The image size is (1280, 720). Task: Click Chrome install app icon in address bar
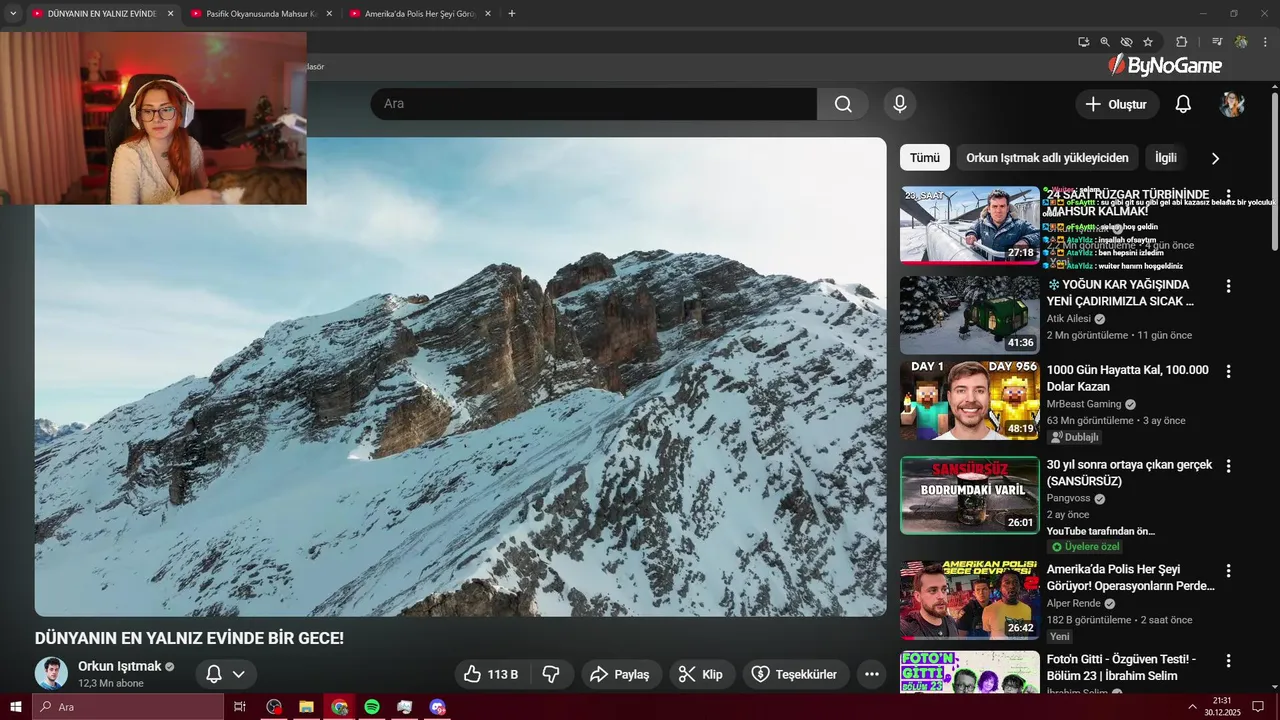click(x=1083, y=42)
